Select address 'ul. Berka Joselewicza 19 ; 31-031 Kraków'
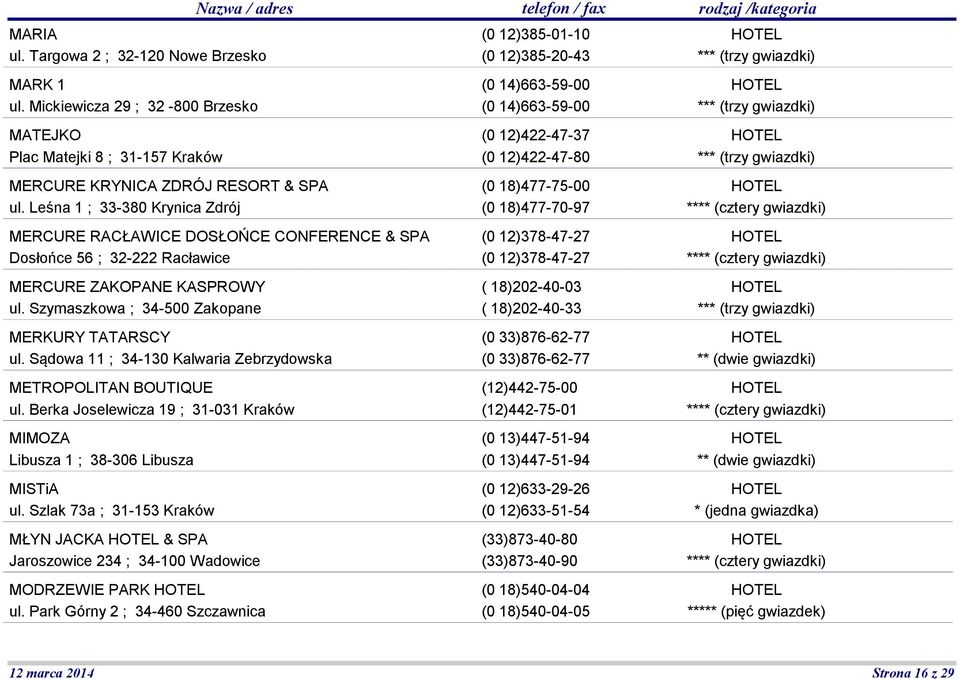This screenshot has height=679, width=960. click(x=152, y=410)
